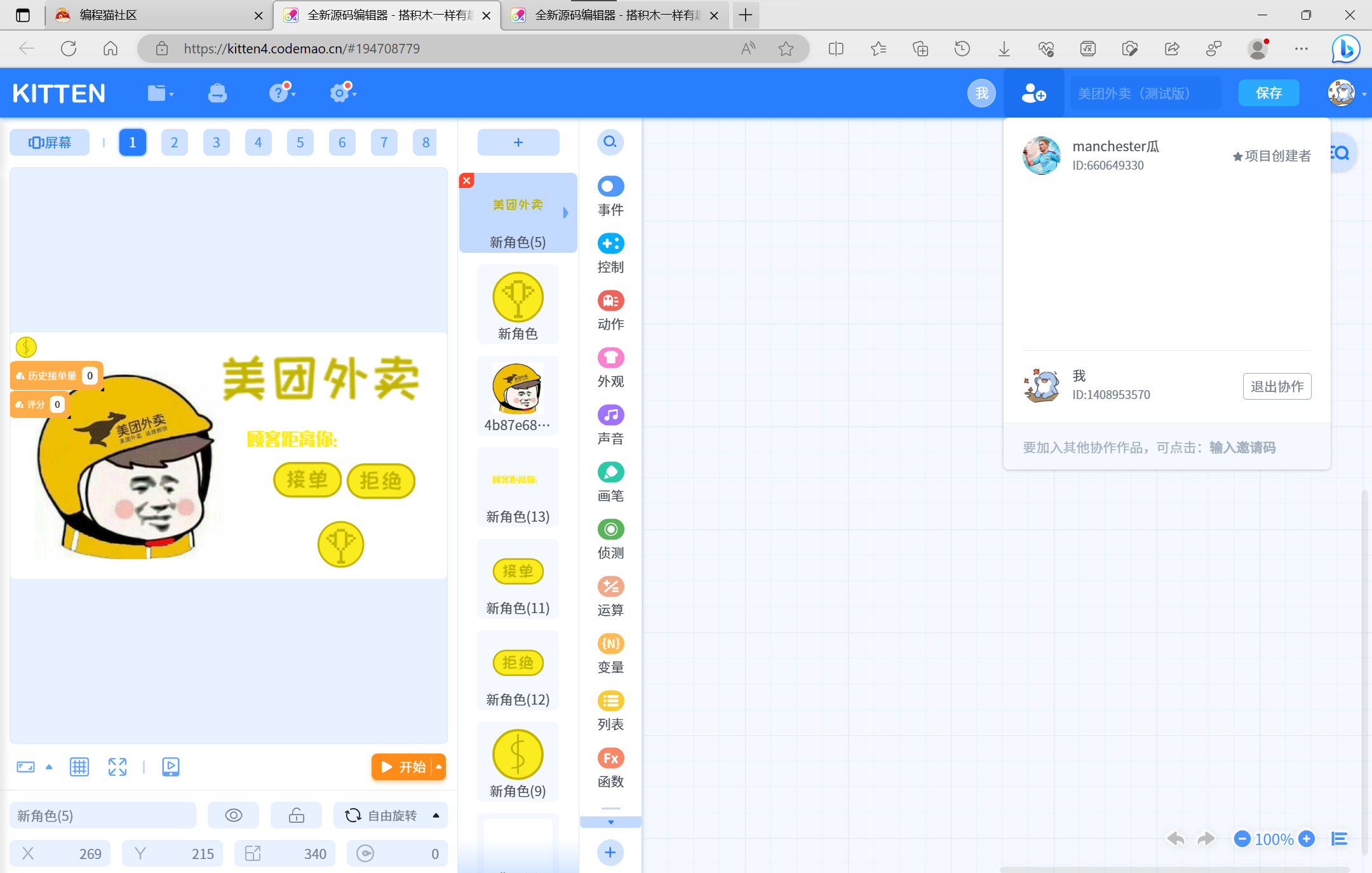Open the 控制 (Control) block category
Screen dimensions: 1372x873
pyautogui.click(x=610, y=254)
